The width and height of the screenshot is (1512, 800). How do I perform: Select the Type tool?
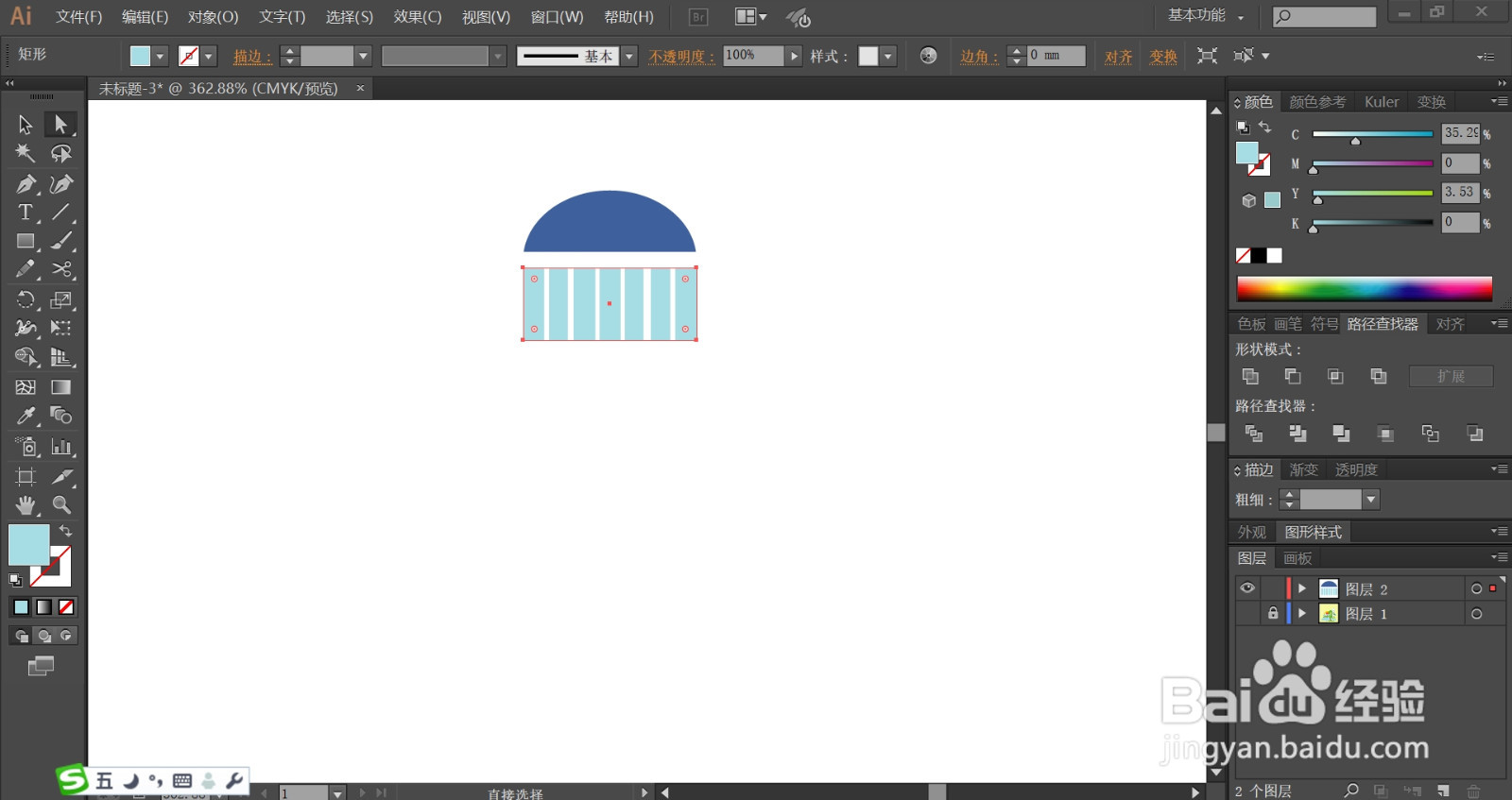tap(26, 213)
